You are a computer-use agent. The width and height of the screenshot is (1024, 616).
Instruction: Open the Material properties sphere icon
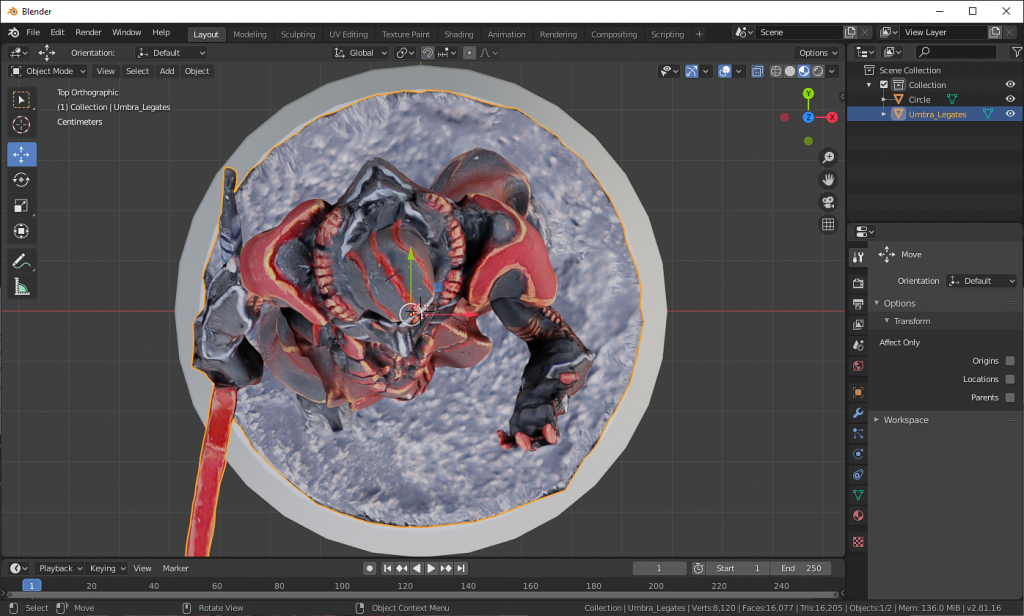click(x=857, y=516)
